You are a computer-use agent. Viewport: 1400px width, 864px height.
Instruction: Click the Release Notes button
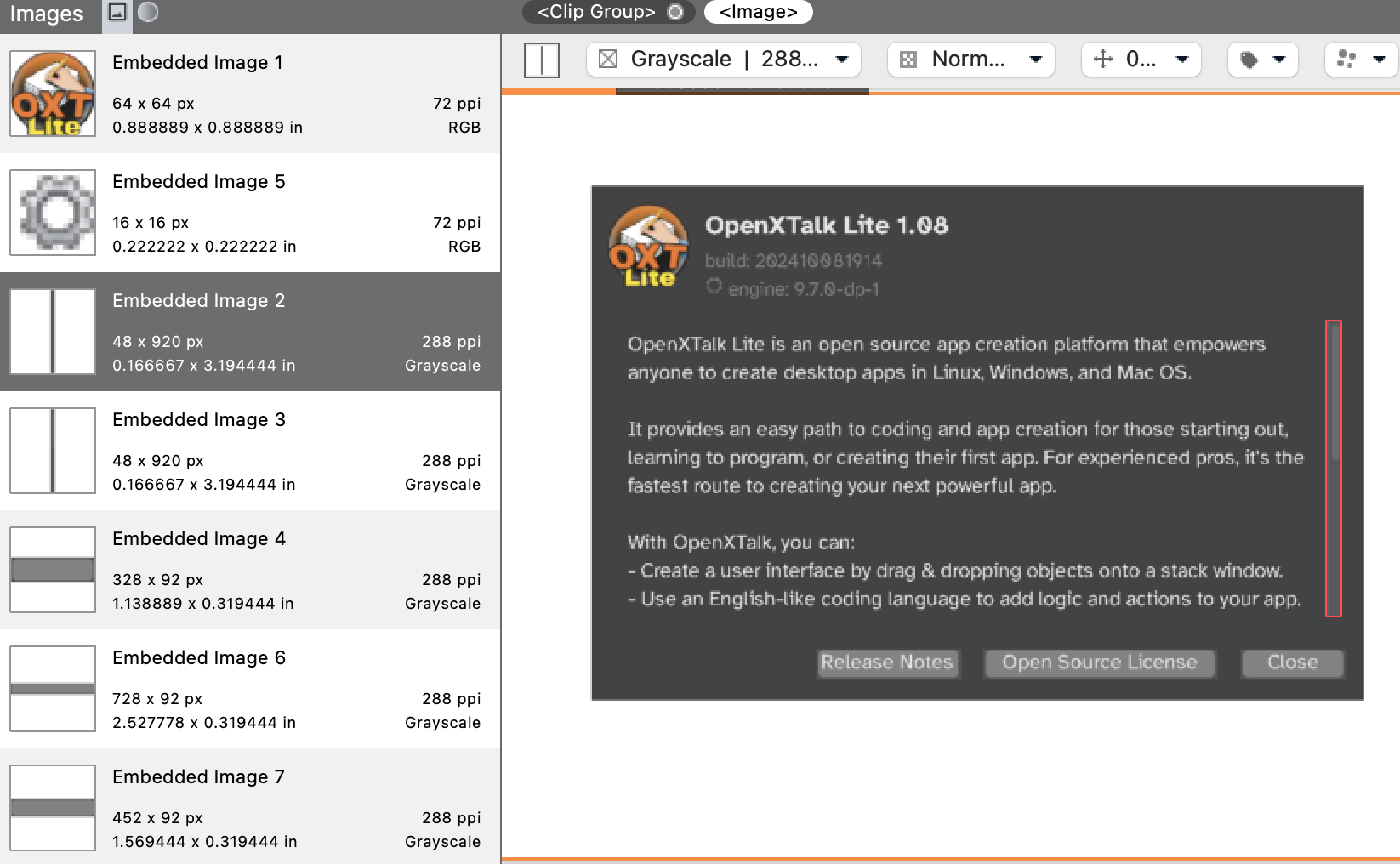pyautogui.click(x=887, y=662)
